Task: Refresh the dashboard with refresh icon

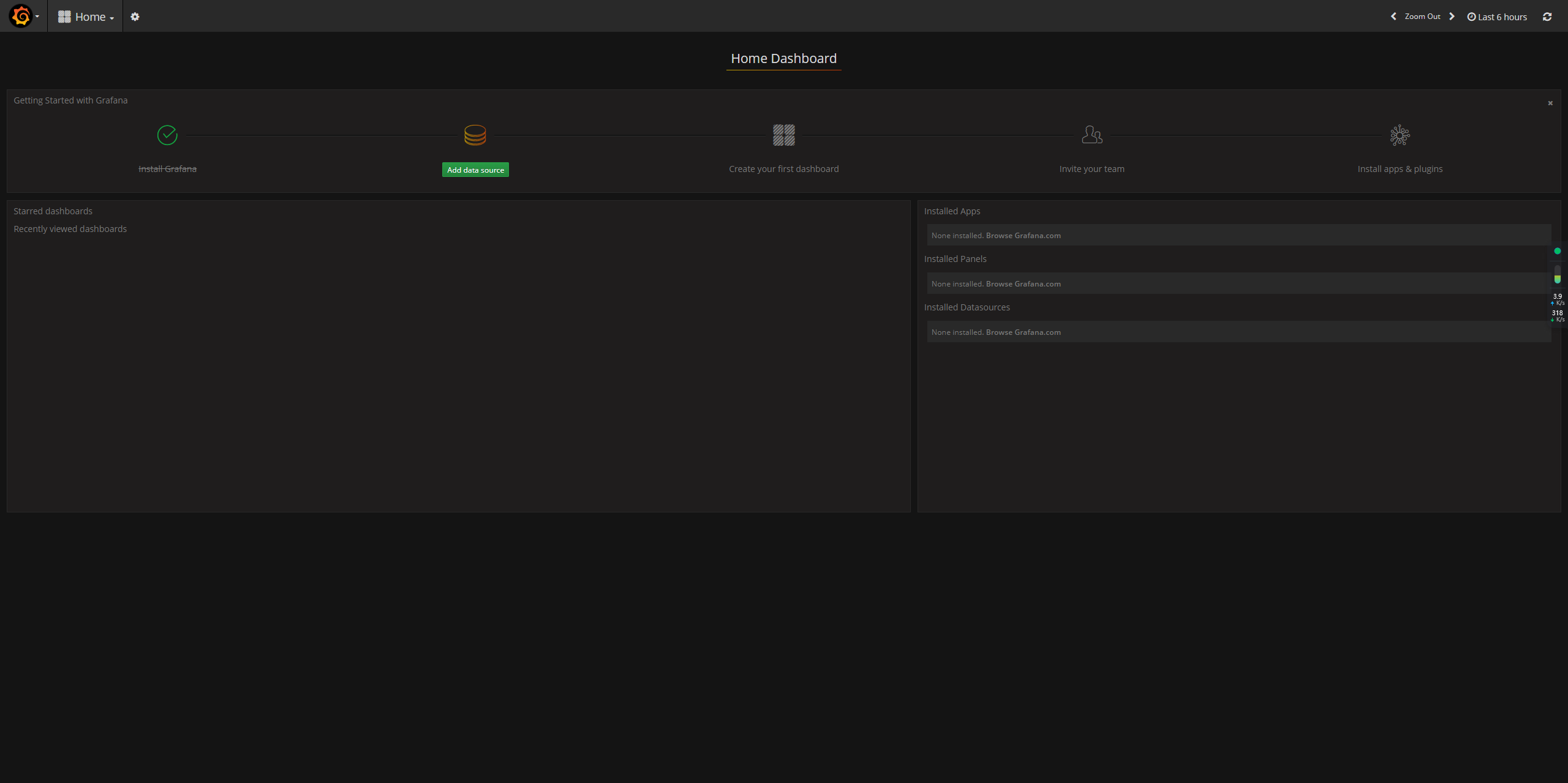Action: pyautogui.click(x=1547, y=17)
